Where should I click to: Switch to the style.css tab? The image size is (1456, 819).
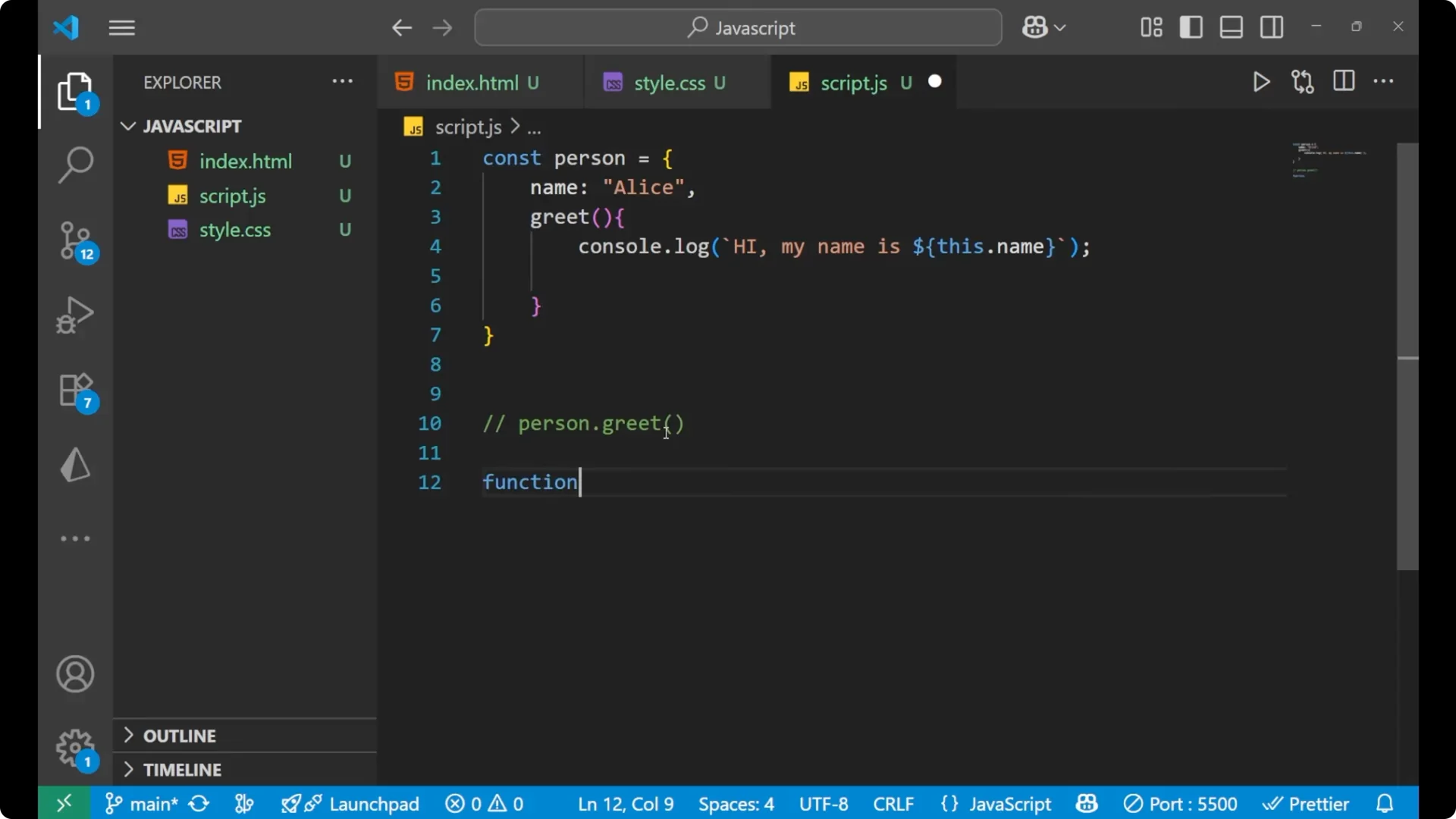669,83
